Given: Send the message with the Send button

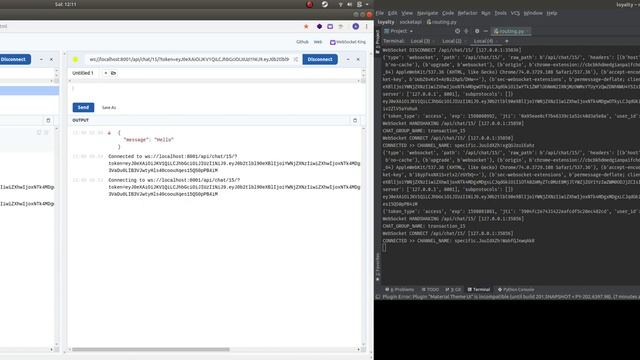Looking at the screenshot, I should tap(83, 107).
